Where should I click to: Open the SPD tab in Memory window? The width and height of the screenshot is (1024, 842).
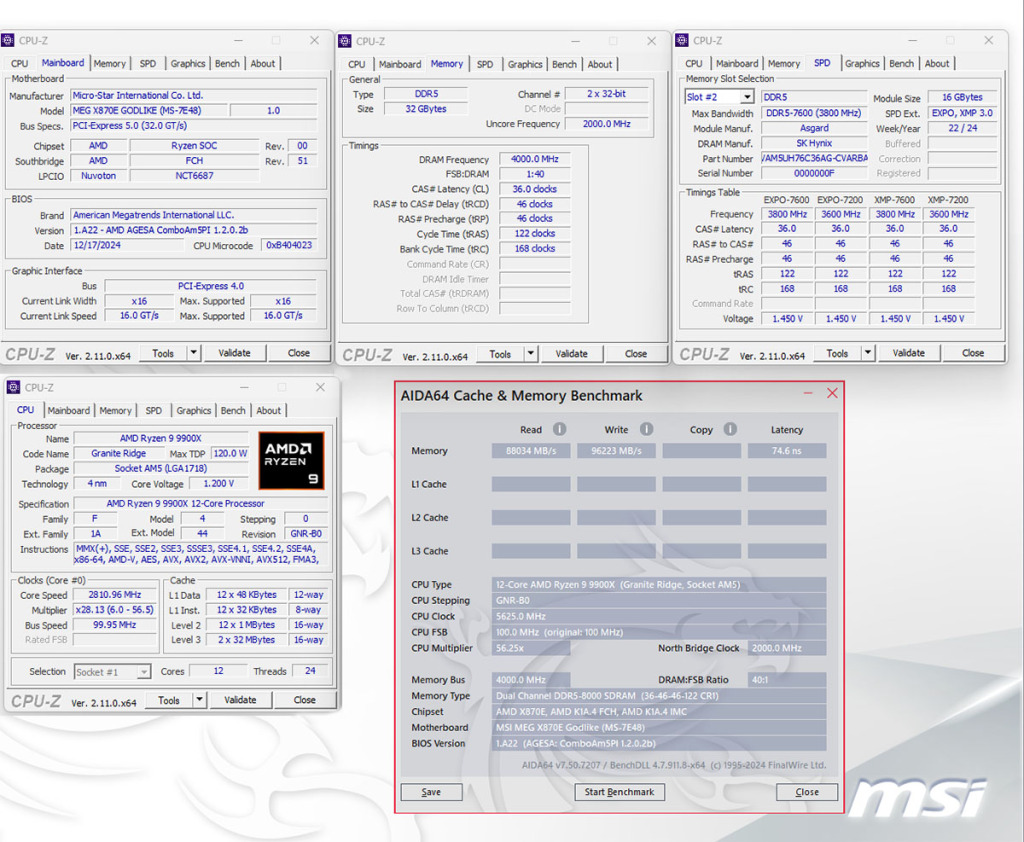(485, 64)
